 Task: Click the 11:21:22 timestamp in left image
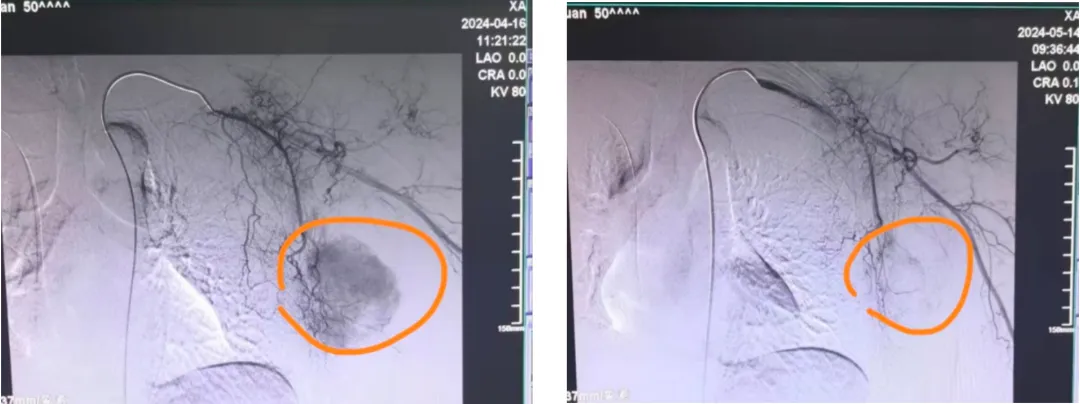pyautogui.click(x=499, y=41)
